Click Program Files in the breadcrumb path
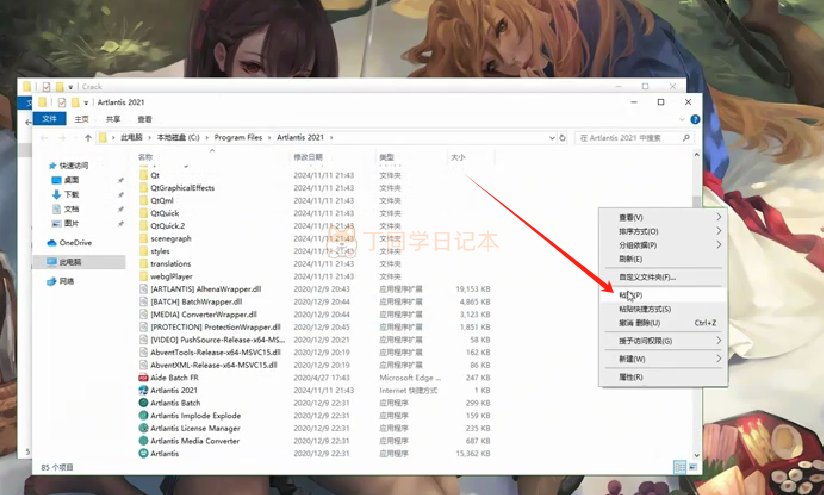The height and width of the screenshot is (495, 824). pos(237,137)
